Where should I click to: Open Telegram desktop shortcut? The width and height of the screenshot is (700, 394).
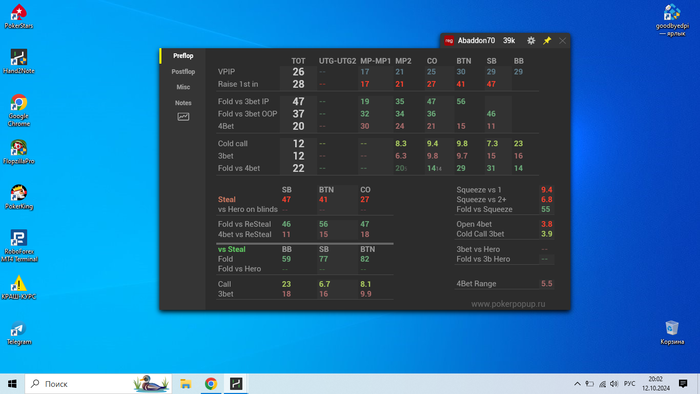click(x=19, y=333)
